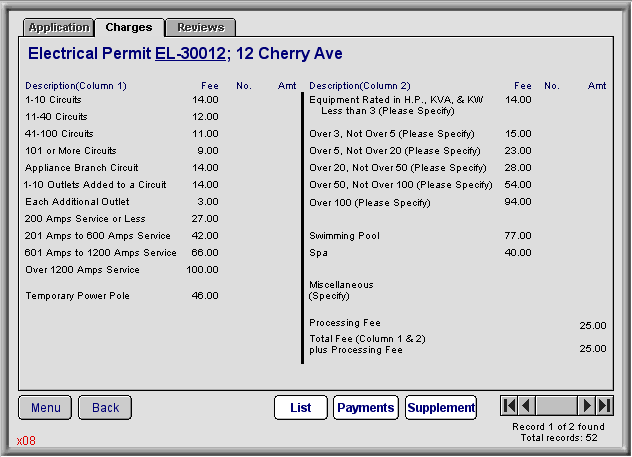This screenshot has width=632, height=457.
Task: Click the 'Total records: 52' text
Action: click(x=559, y=438)
